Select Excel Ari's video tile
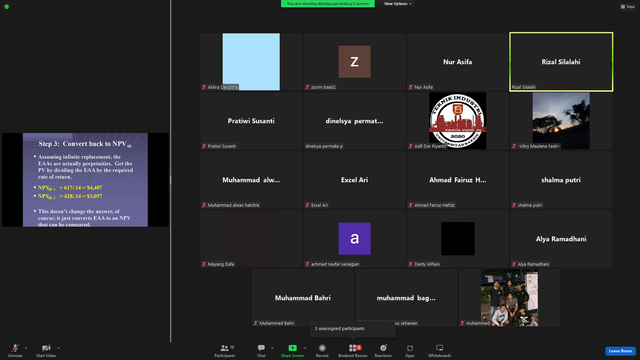640x360 pixels. pos(354,180)
